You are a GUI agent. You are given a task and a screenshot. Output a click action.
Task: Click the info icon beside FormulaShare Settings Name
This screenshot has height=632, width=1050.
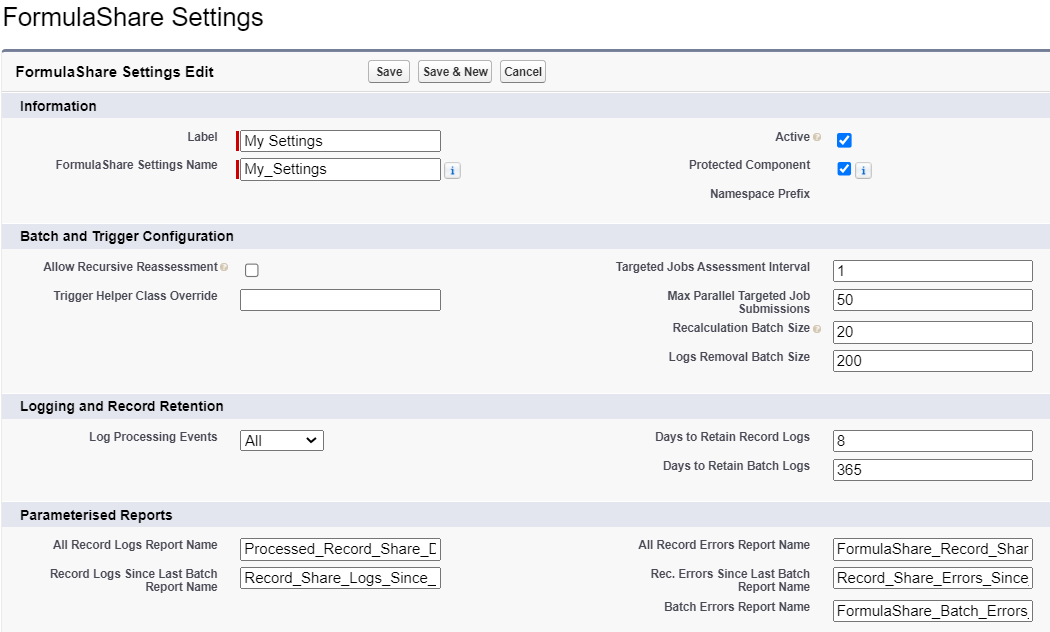pos(452,170)
